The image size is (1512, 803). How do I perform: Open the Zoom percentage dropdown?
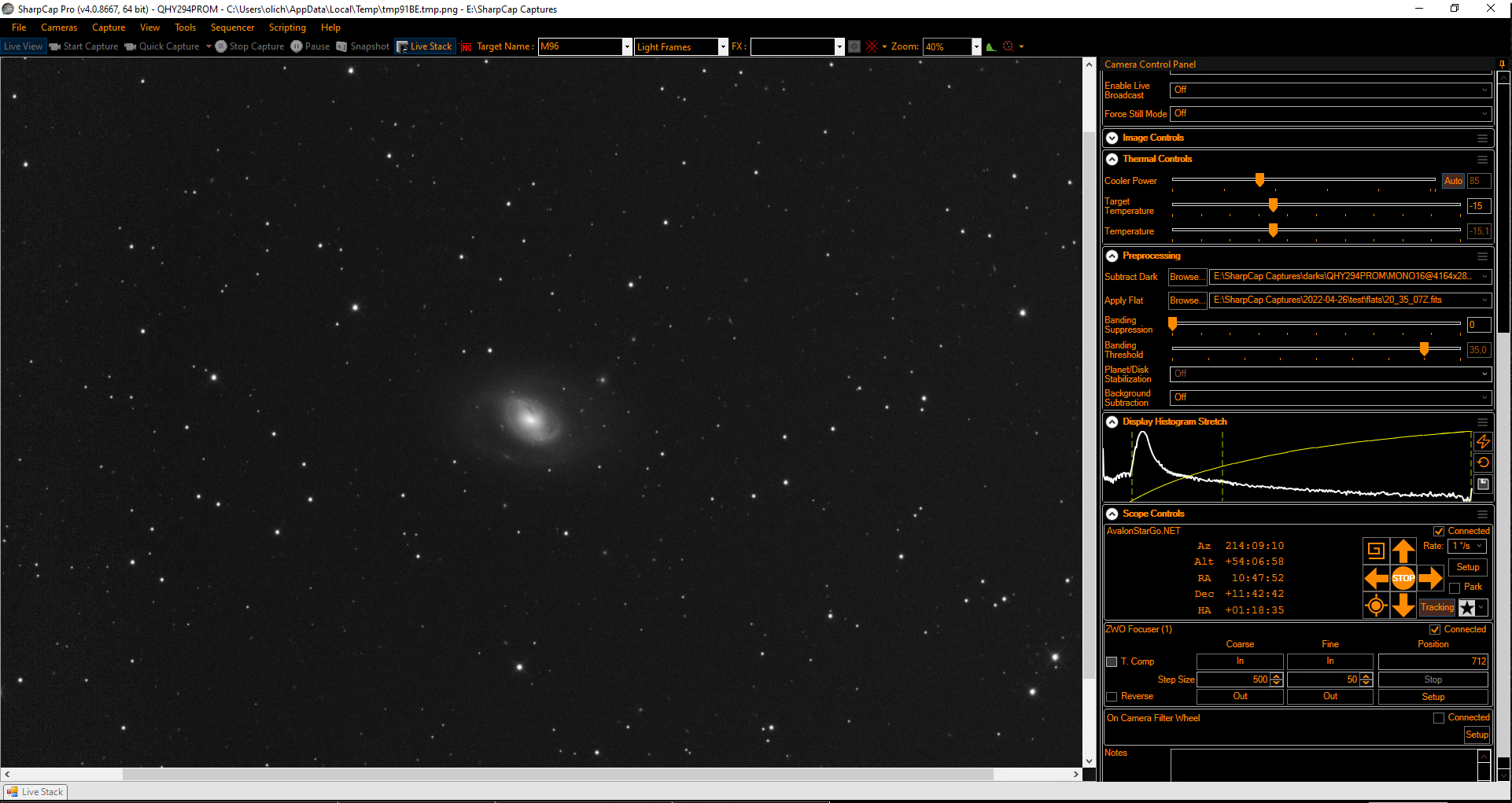[x=976, y=46]
